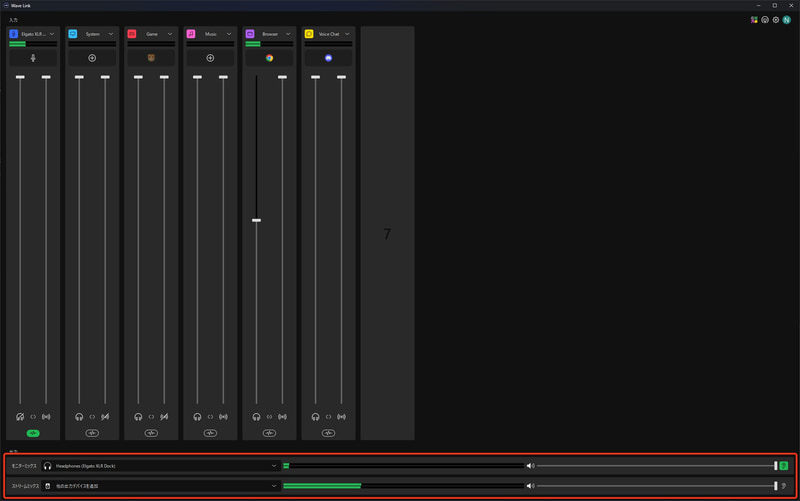
Task: Click the yellow Voice Chat channel icon
Action: click(x=309, y=34)
